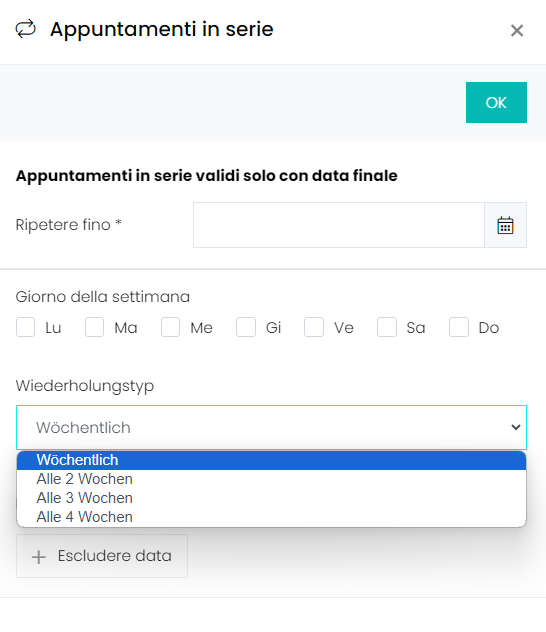Click the recurring appointments loop icon
The height and width of the screenshot is (632, 546).
(x=26, y=29)
